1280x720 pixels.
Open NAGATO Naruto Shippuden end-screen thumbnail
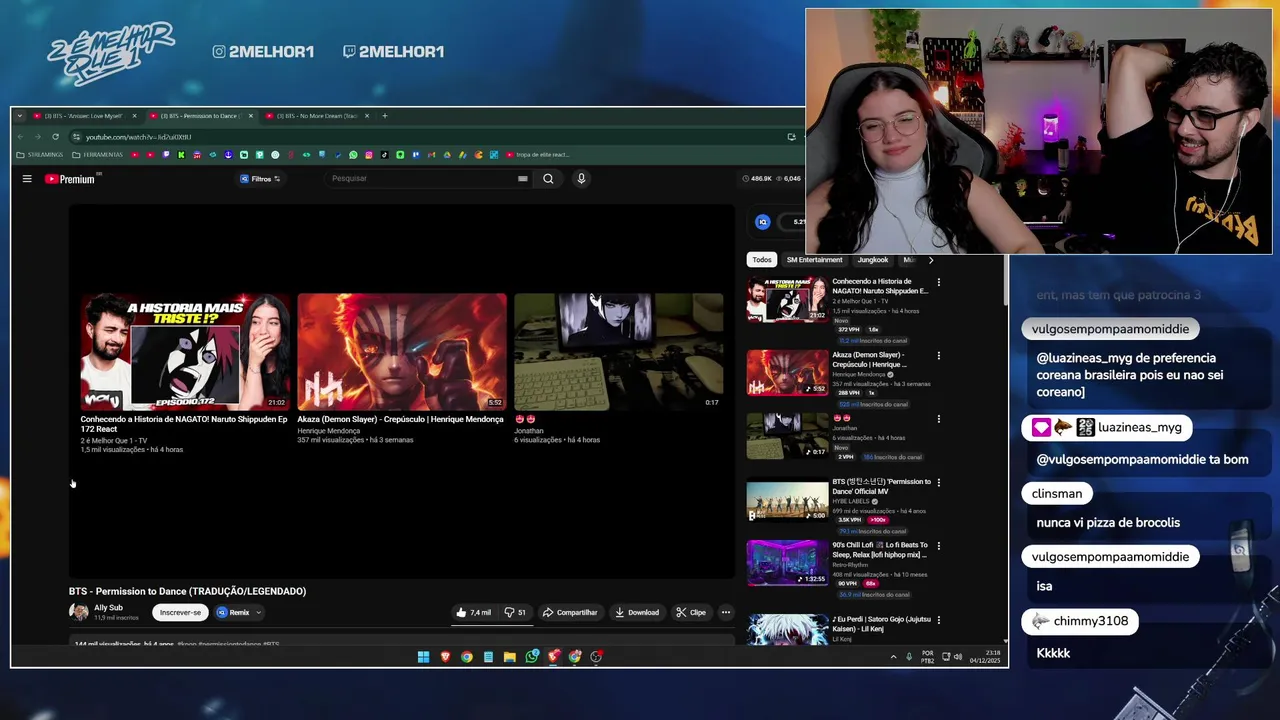(x=184, y=351)
